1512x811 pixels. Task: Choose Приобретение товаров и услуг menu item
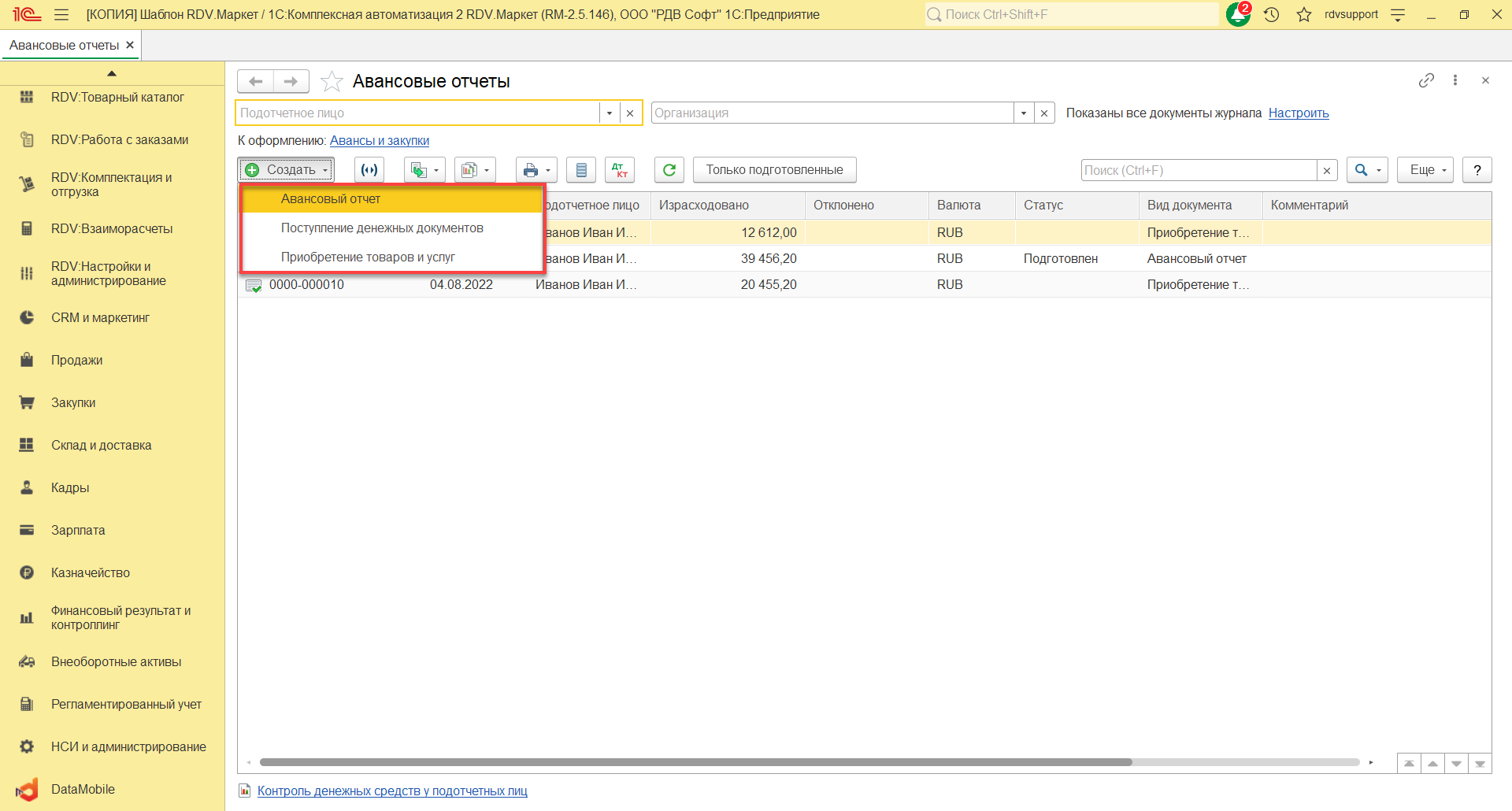tap(368, 257)
